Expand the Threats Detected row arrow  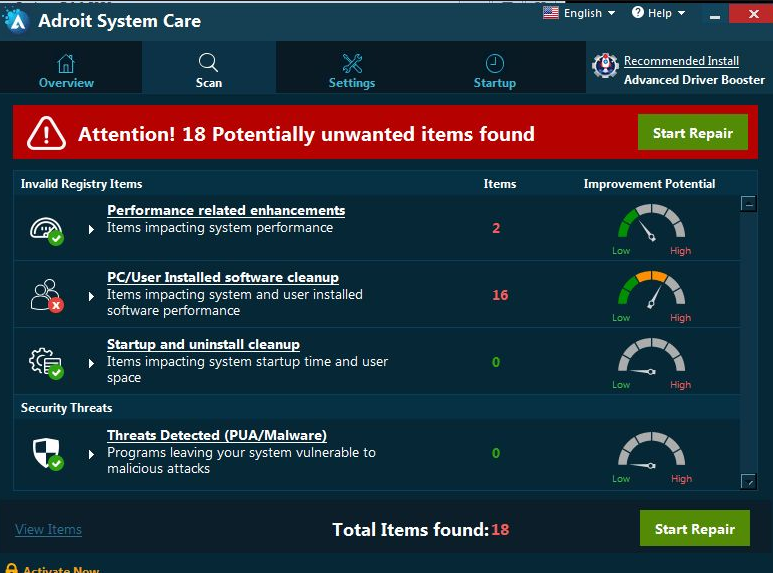click(92, 454)
